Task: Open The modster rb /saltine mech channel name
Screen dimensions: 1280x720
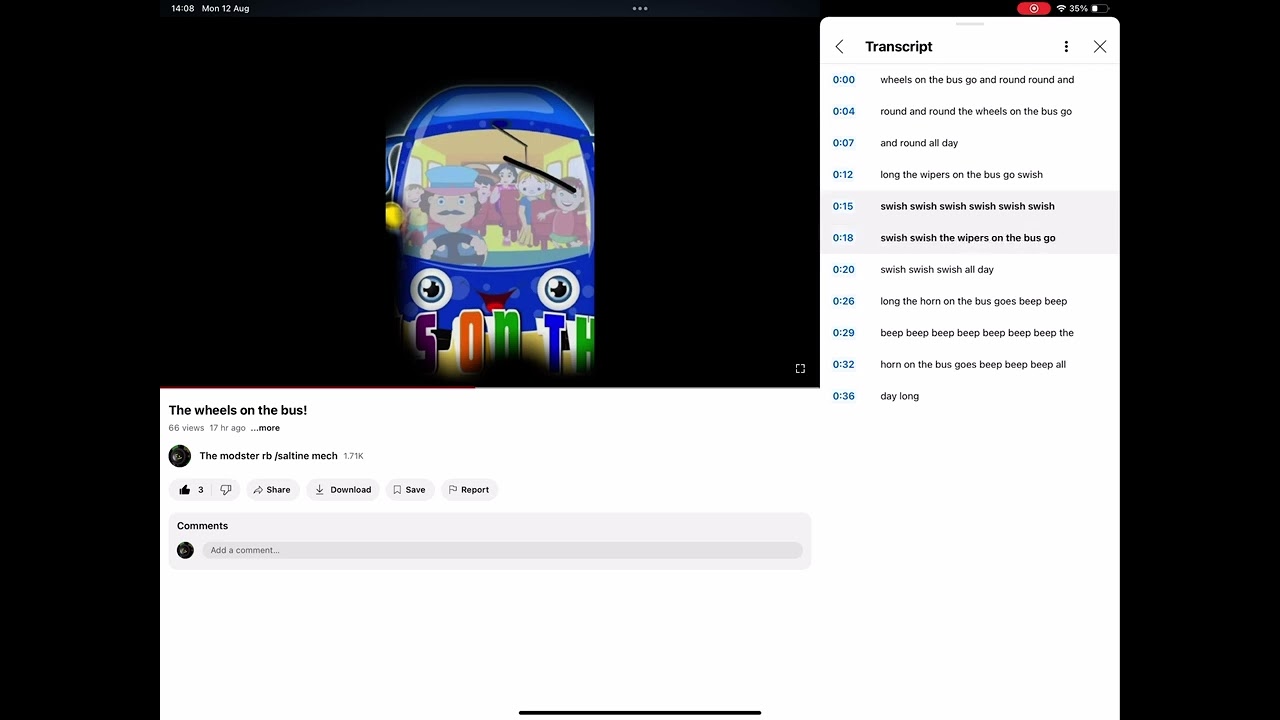Action: point(268,456)
